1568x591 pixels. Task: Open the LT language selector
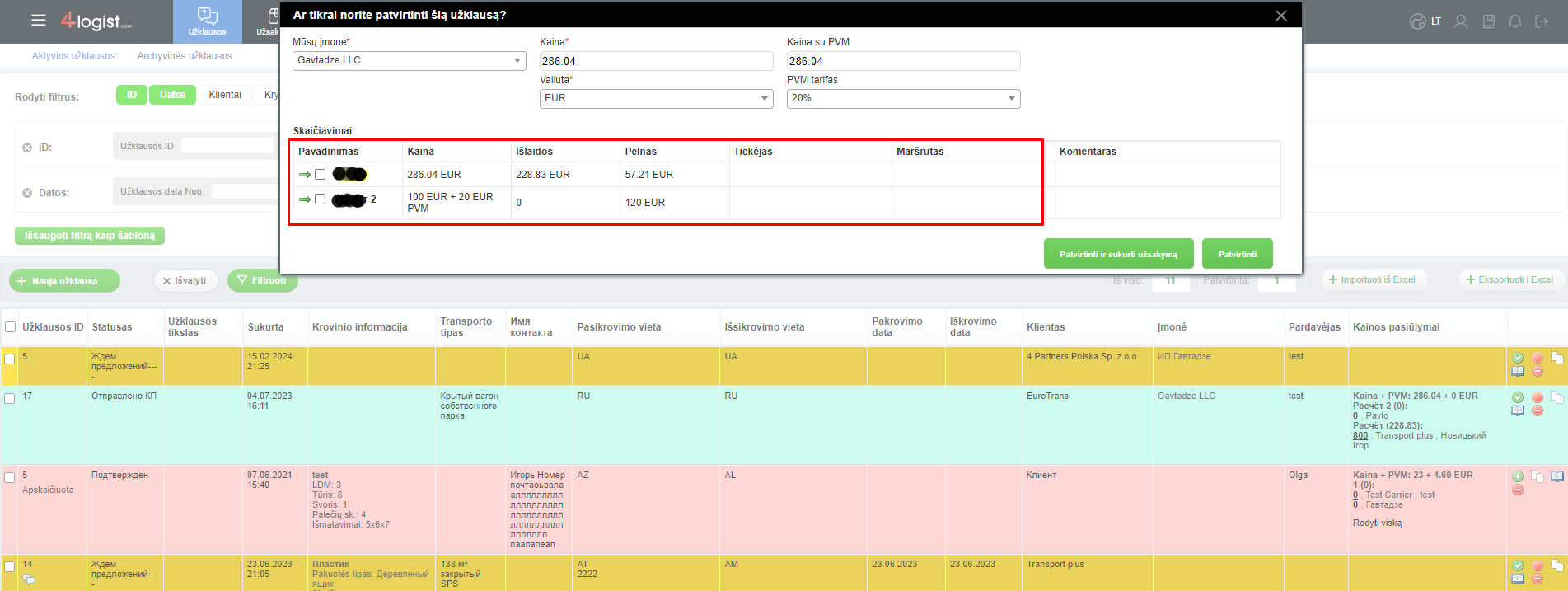pyautogui.click(x=1436, y=21)
